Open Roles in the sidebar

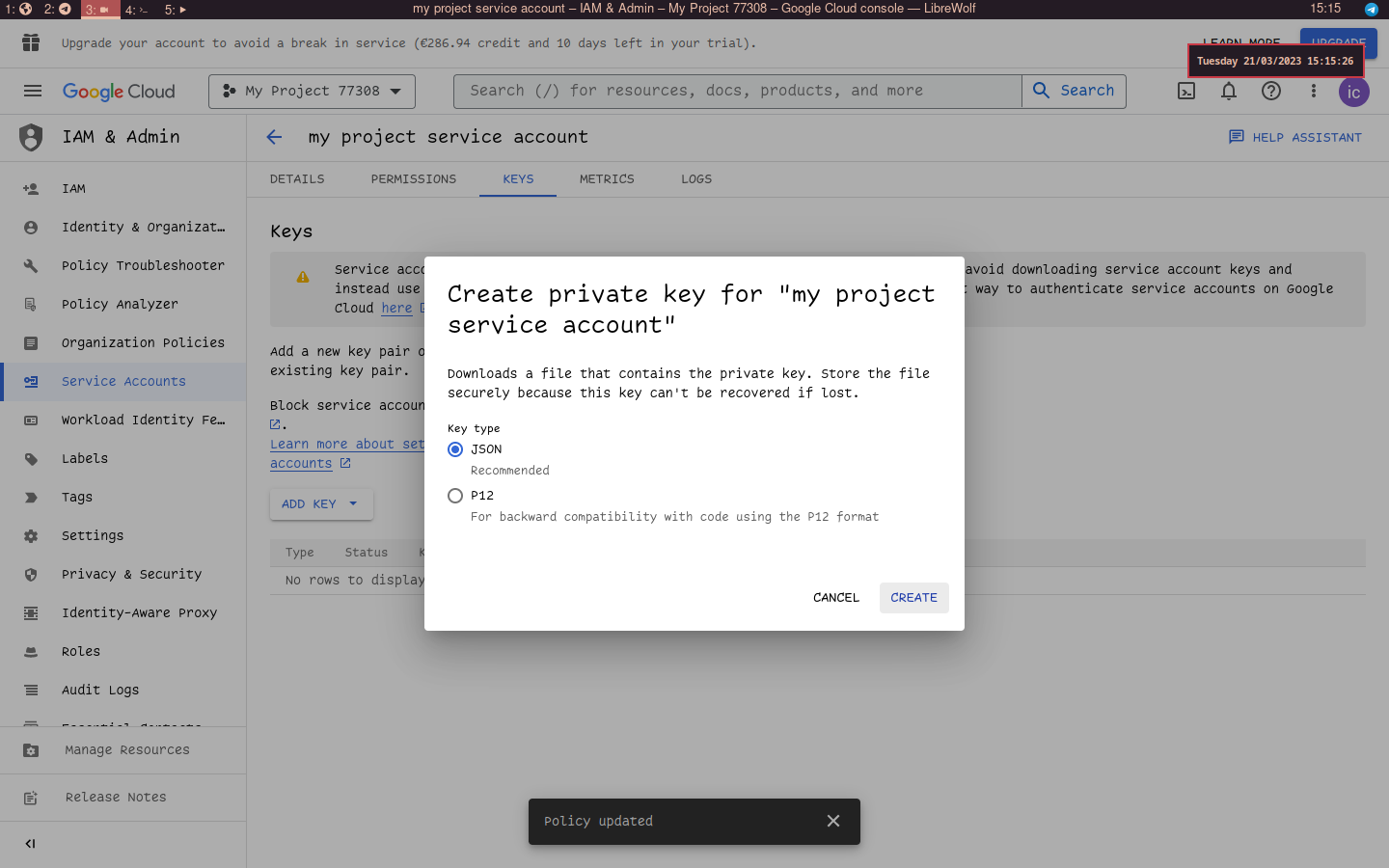pyautogui.click(x=81, y=652)
